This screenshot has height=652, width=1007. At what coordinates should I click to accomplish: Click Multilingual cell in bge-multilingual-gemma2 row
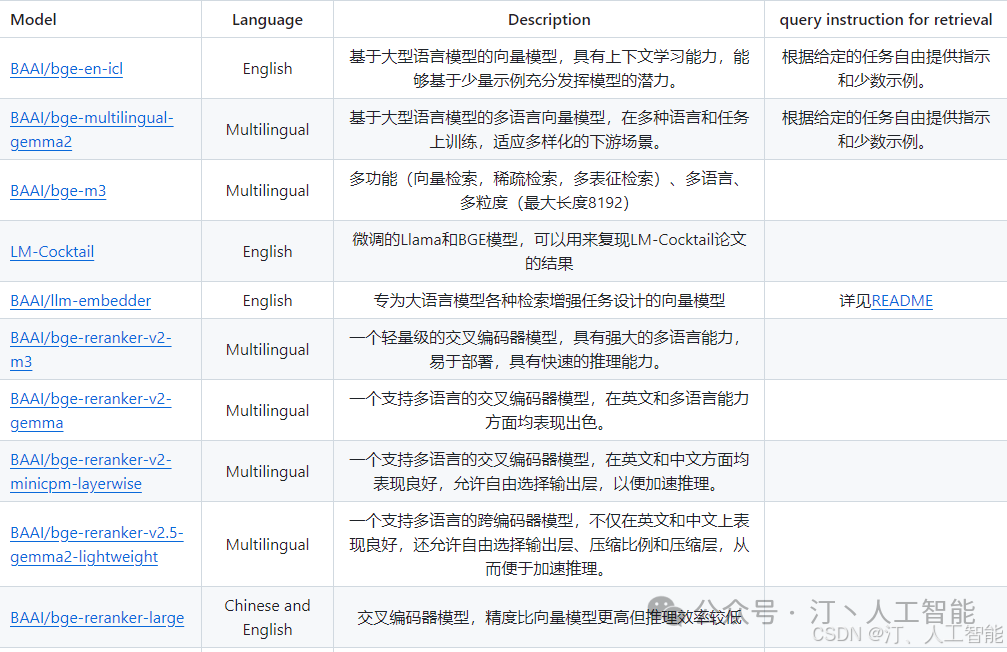click(267, 130)
